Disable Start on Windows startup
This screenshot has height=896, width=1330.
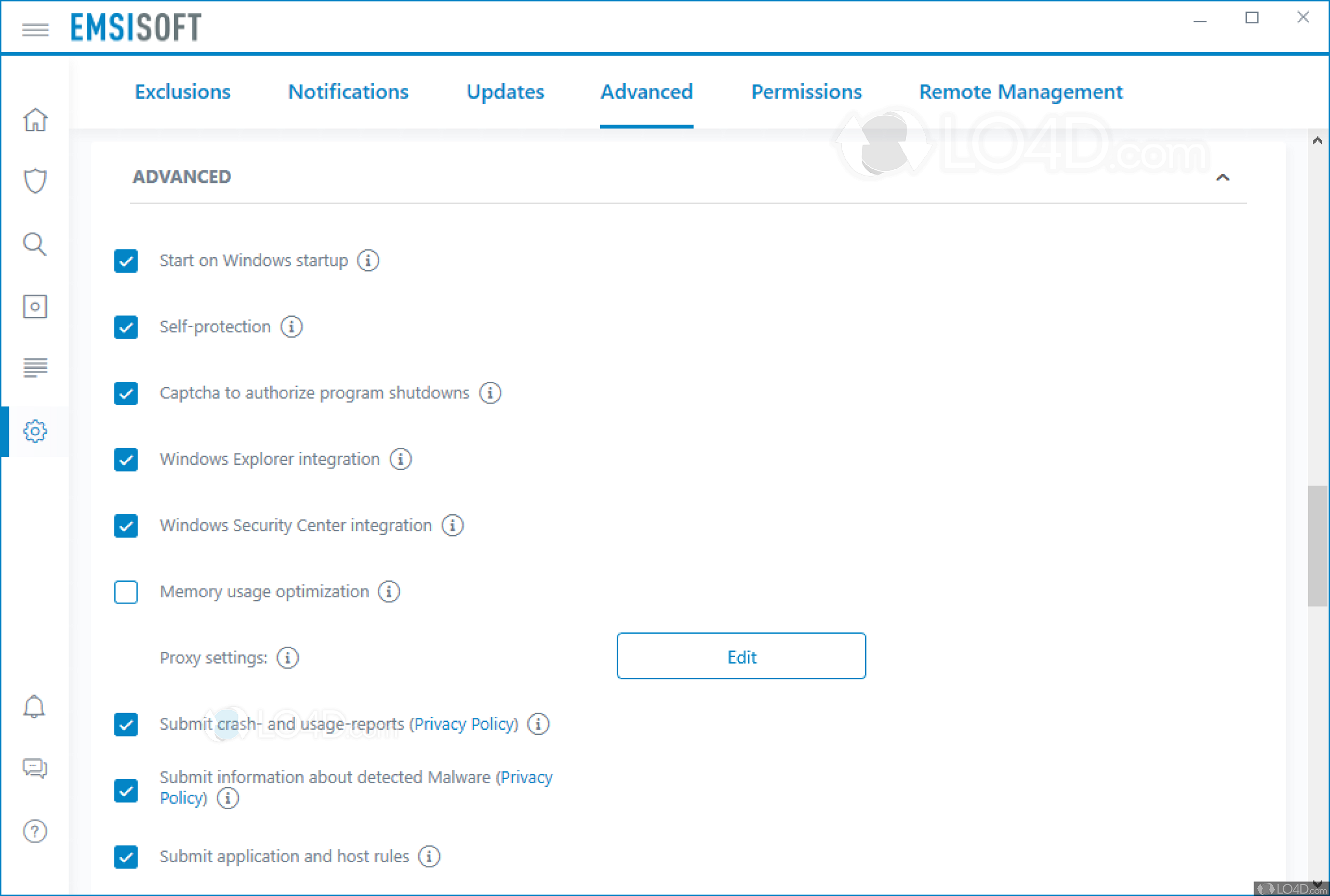[x=126, y=261]
